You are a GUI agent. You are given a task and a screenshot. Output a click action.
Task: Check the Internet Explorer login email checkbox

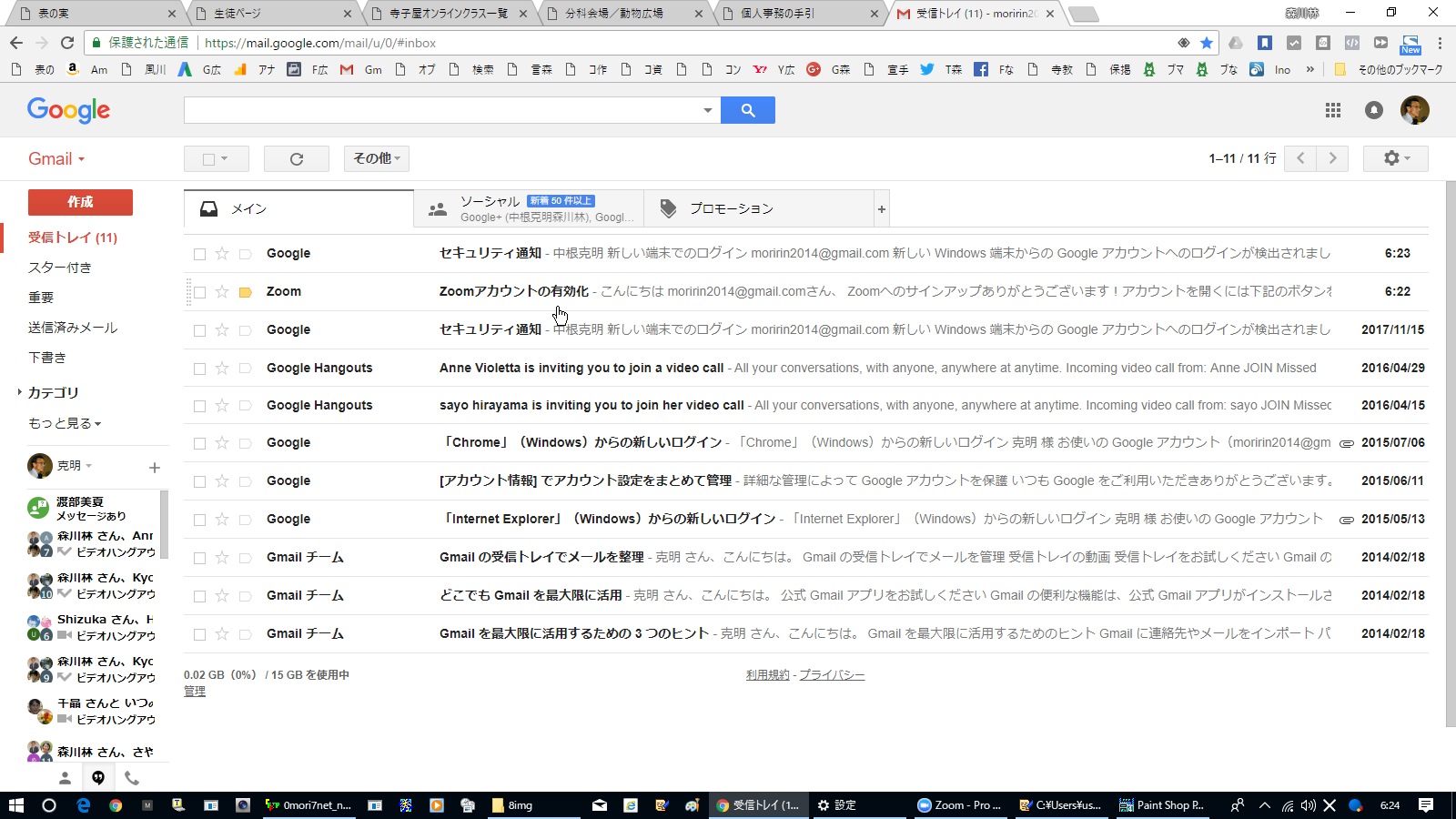[199, 520]
